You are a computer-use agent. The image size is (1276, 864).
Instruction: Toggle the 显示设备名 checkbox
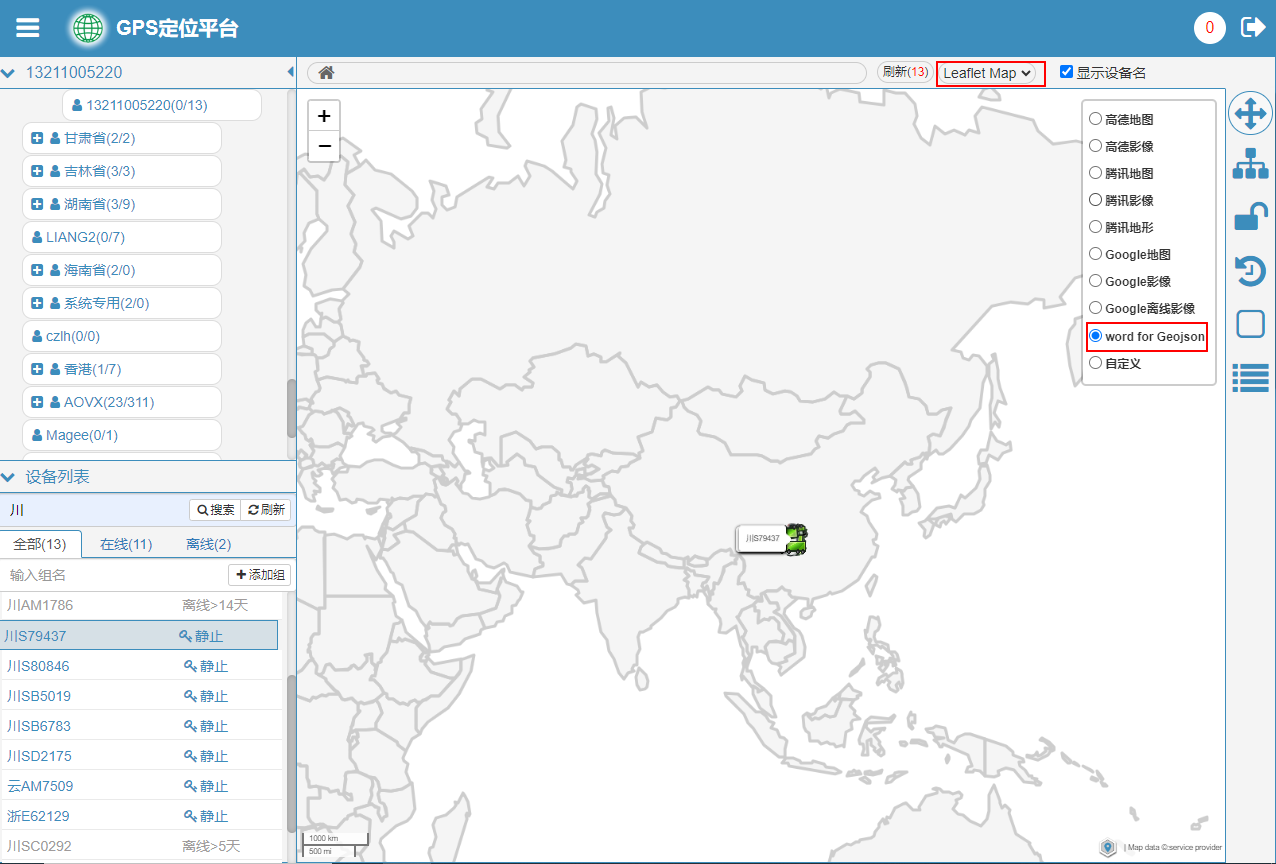1066,72
